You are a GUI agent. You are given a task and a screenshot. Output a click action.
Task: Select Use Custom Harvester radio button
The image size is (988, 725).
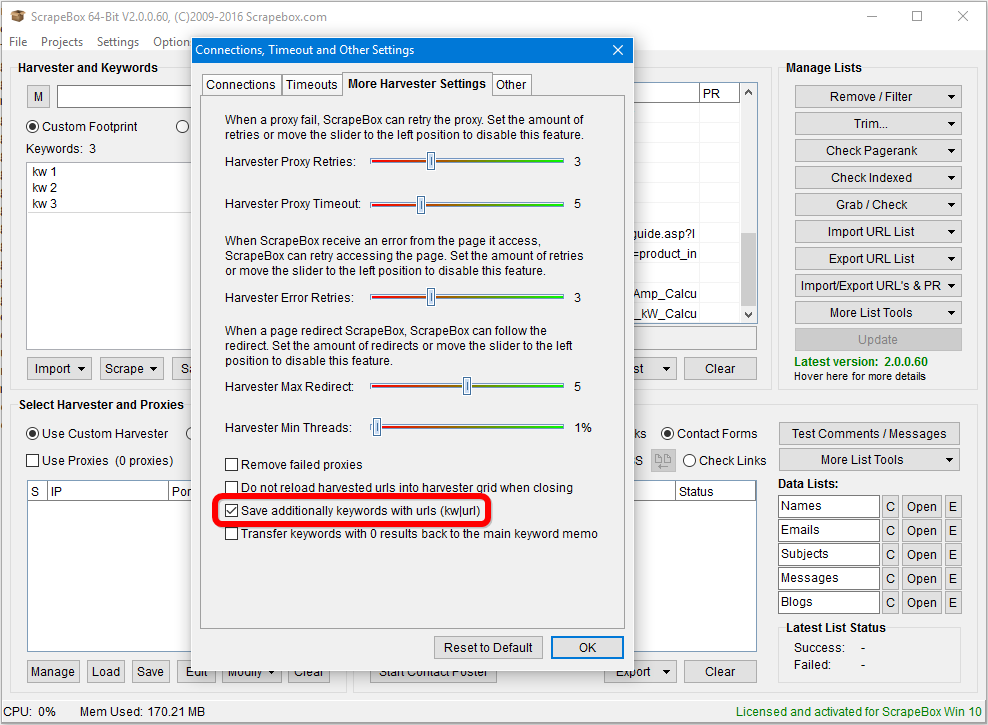(x=32, y=434)
